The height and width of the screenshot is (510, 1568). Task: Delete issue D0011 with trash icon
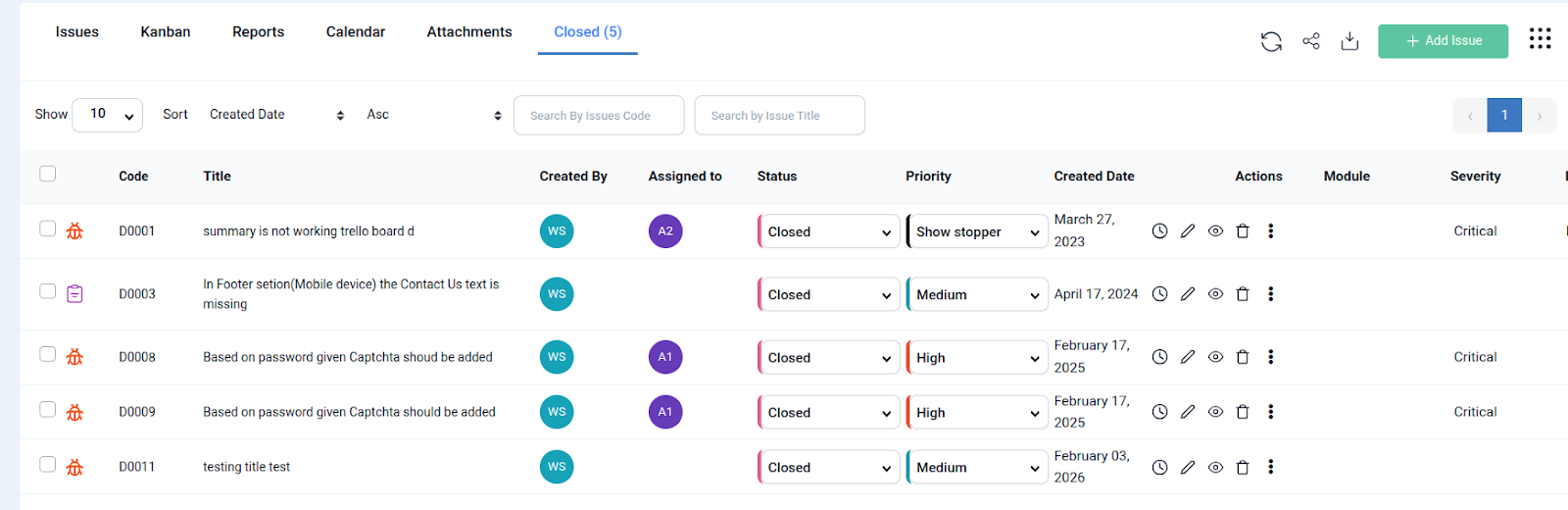click(x=1243, y=468)
